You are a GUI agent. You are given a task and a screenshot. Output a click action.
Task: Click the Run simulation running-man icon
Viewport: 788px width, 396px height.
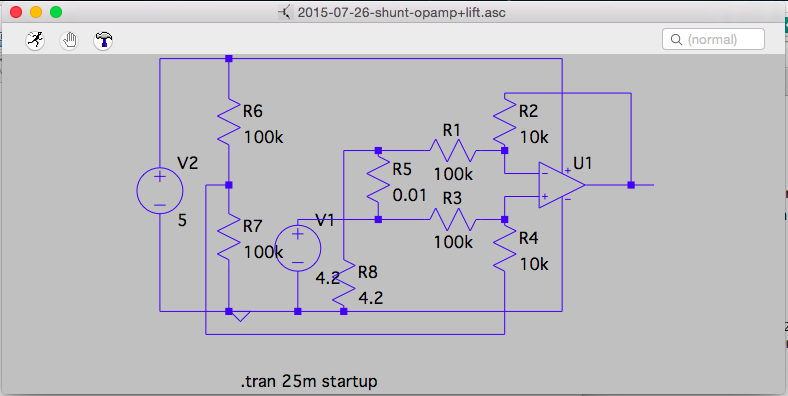point(35,40)
